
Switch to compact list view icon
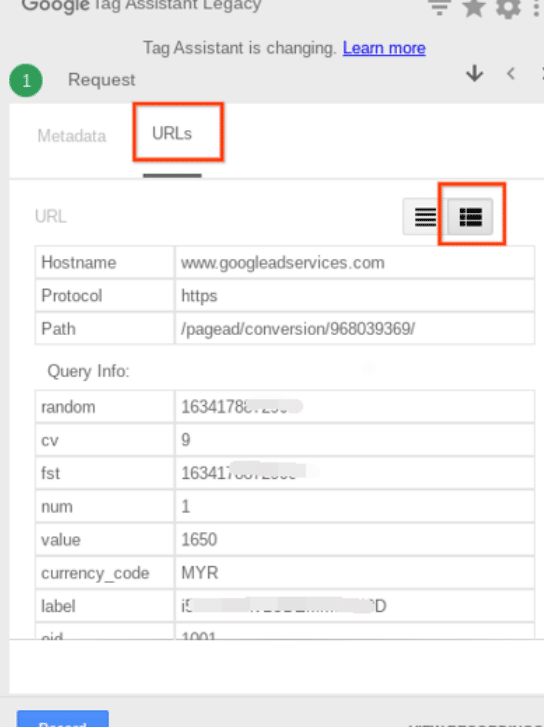(x=425, y=217)
